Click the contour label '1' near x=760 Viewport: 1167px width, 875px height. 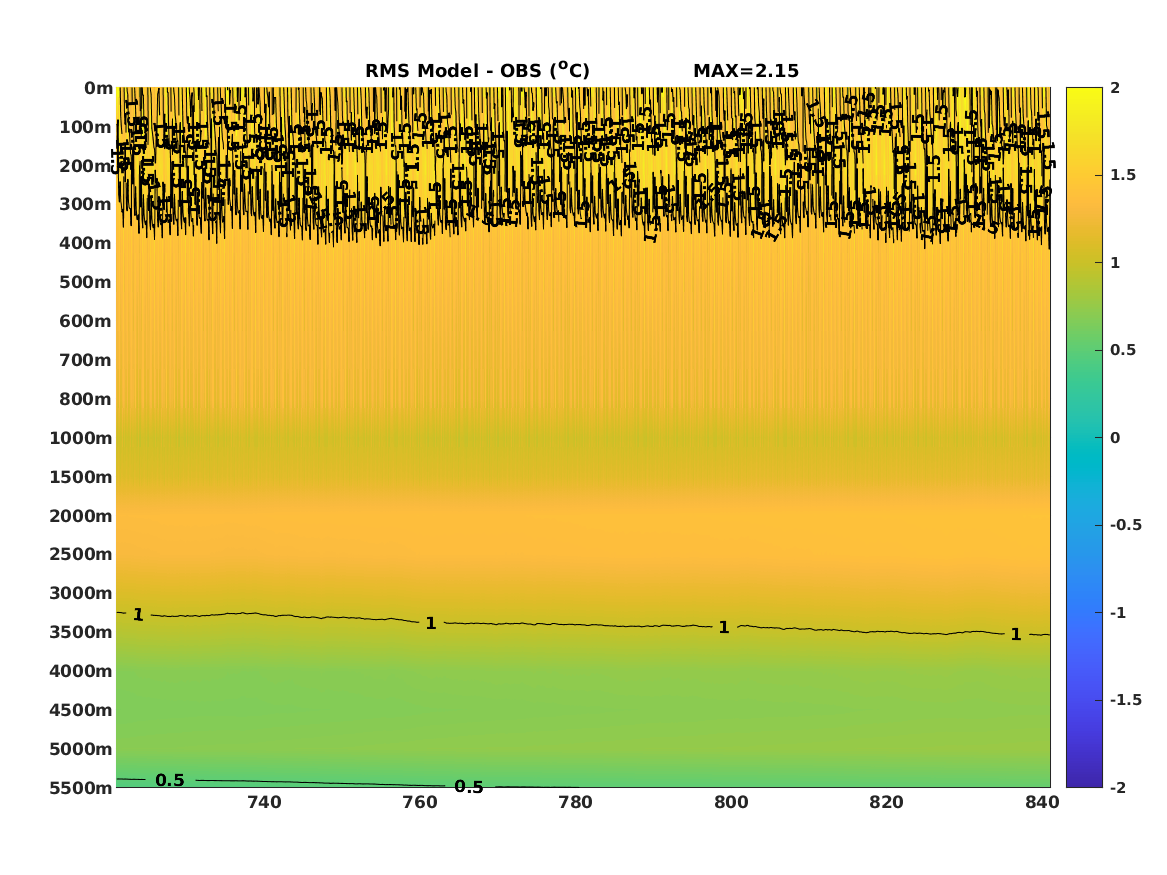(430, 624)
